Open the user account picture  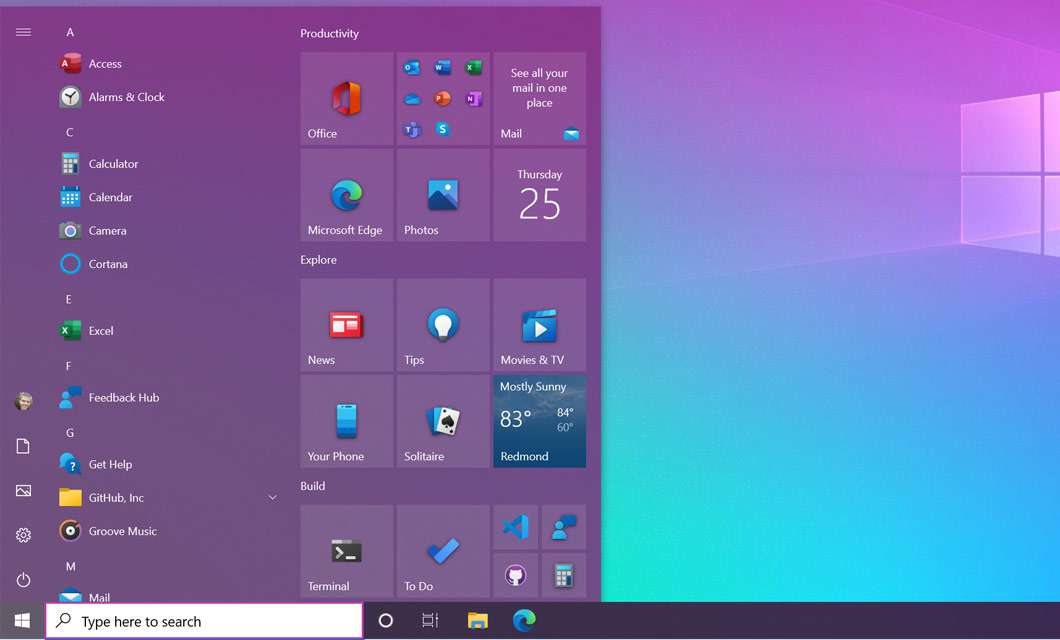[x=23, y=401]
